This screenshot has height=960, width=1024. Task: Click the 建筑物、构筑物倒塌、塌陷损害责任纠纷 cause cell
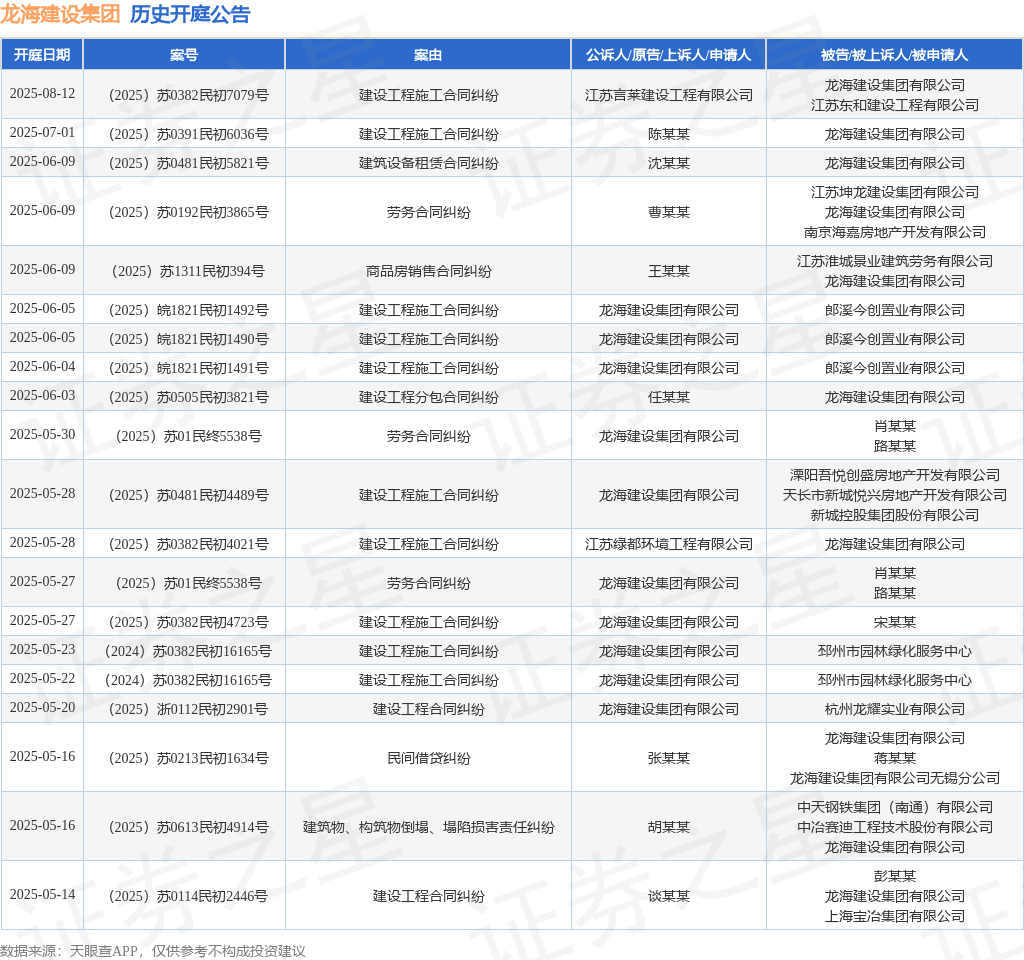pos(428,827)
